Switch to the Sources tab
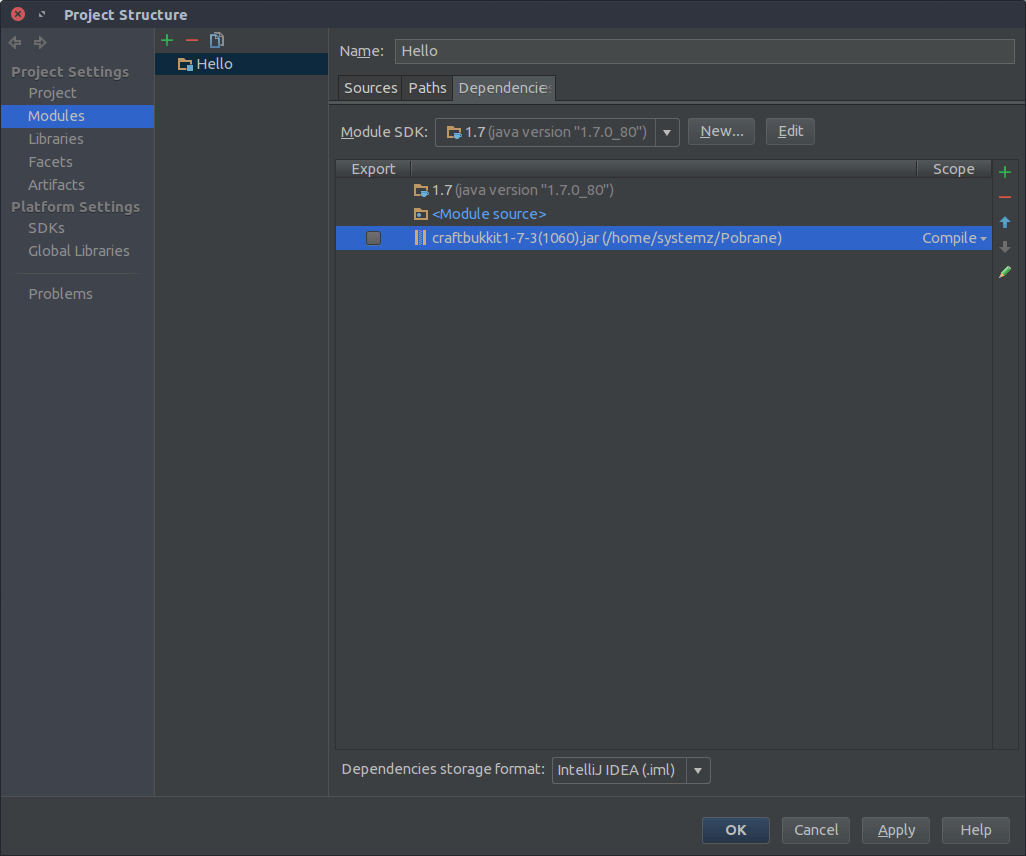Image resolution: width=1026 pixels, height=856 pixels. (370, 88)
